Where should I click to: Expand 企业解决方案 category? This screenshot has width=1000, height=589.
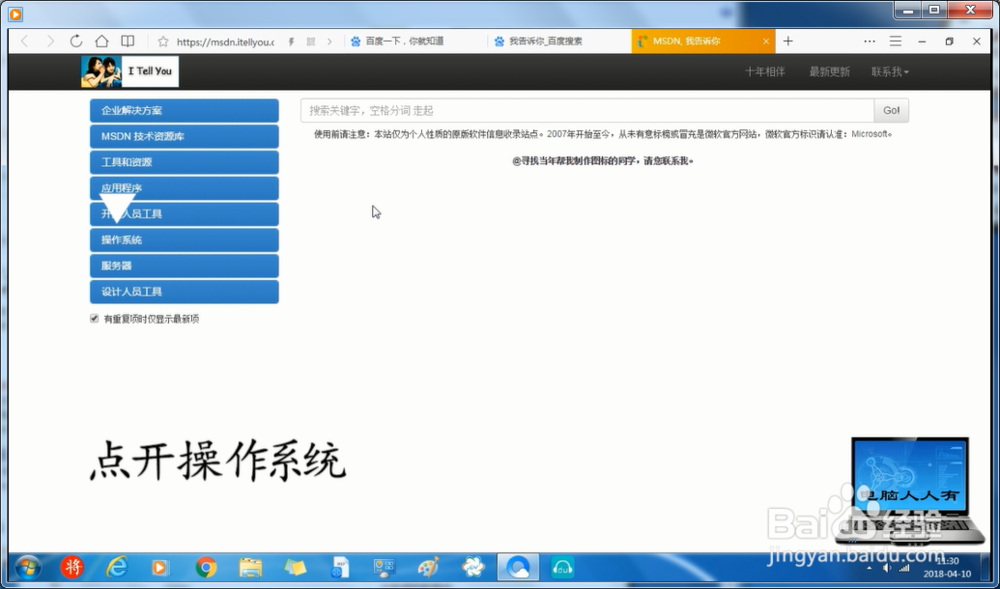(x=184, y=110)
